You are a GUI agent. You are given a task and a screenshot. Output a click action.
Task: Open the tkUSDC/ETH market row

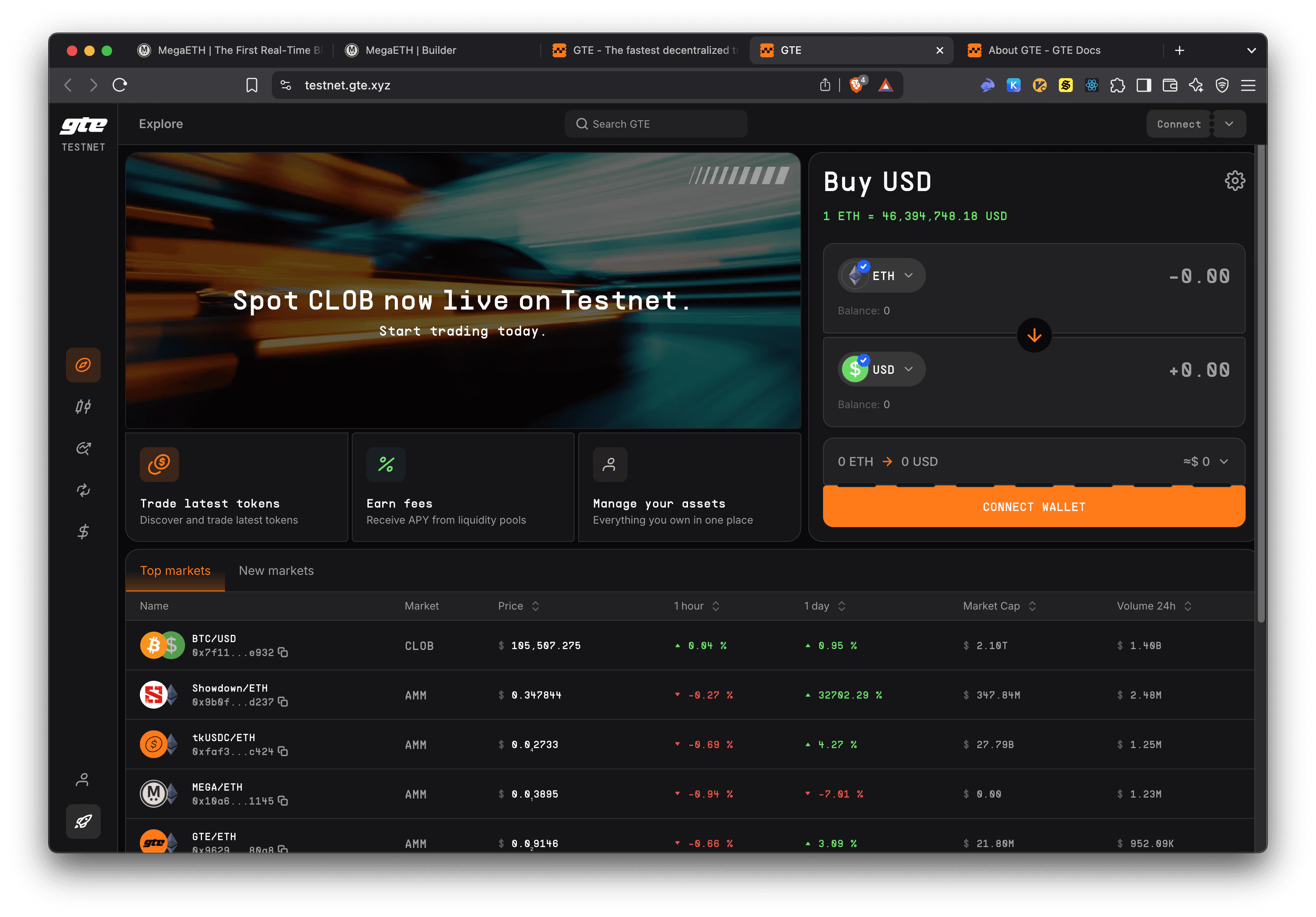690,745
